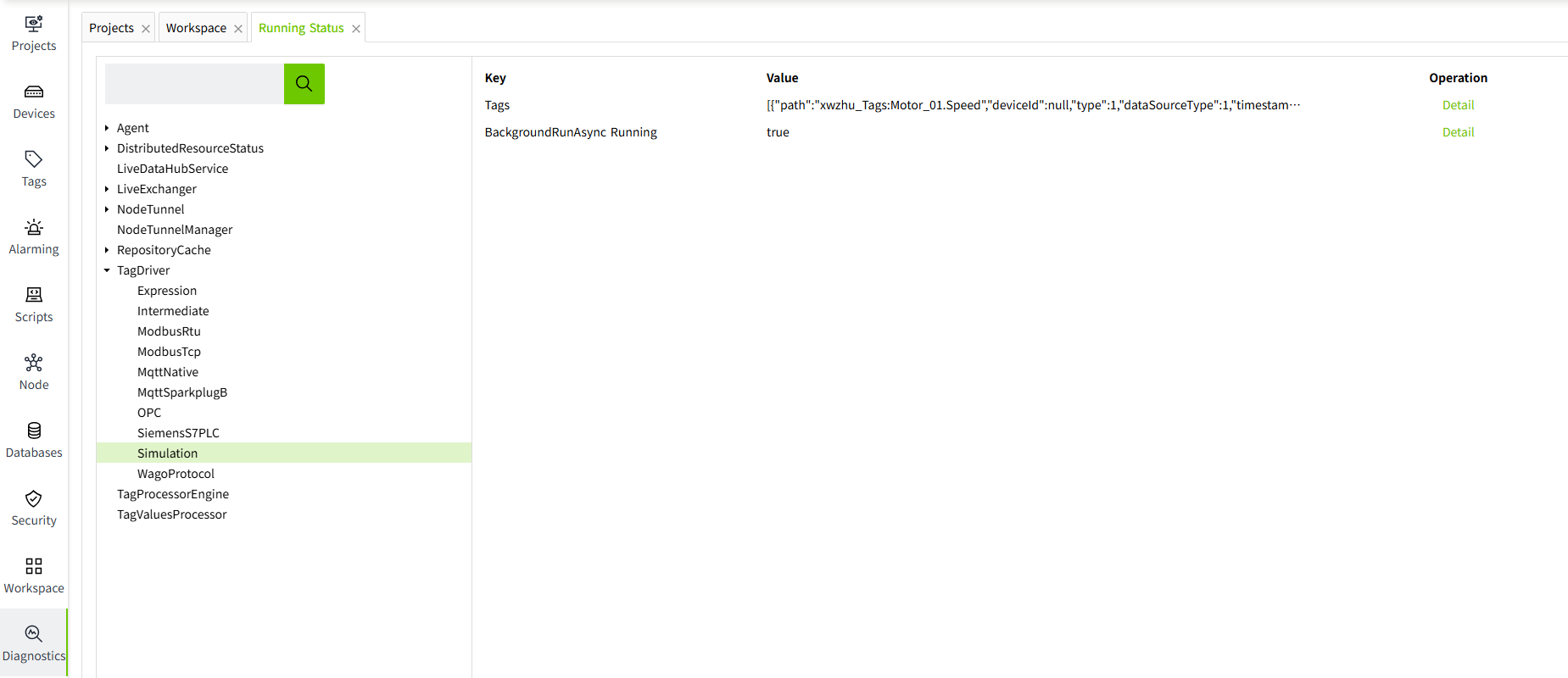Switch to the Projects tab
This screenshot has height=678, width=1568.
click(x=111, y=28)
